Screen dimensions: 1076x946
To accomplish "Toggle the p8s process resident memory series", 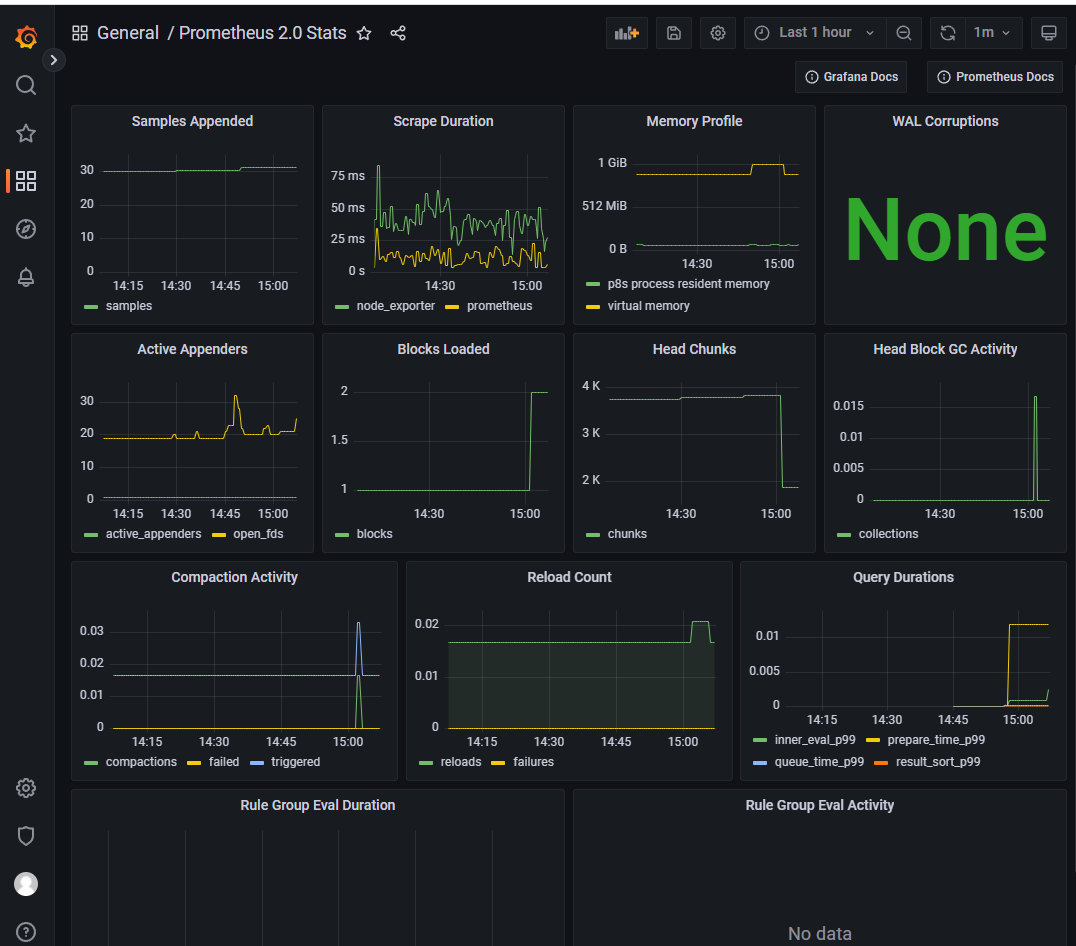I will coord(688,284).
